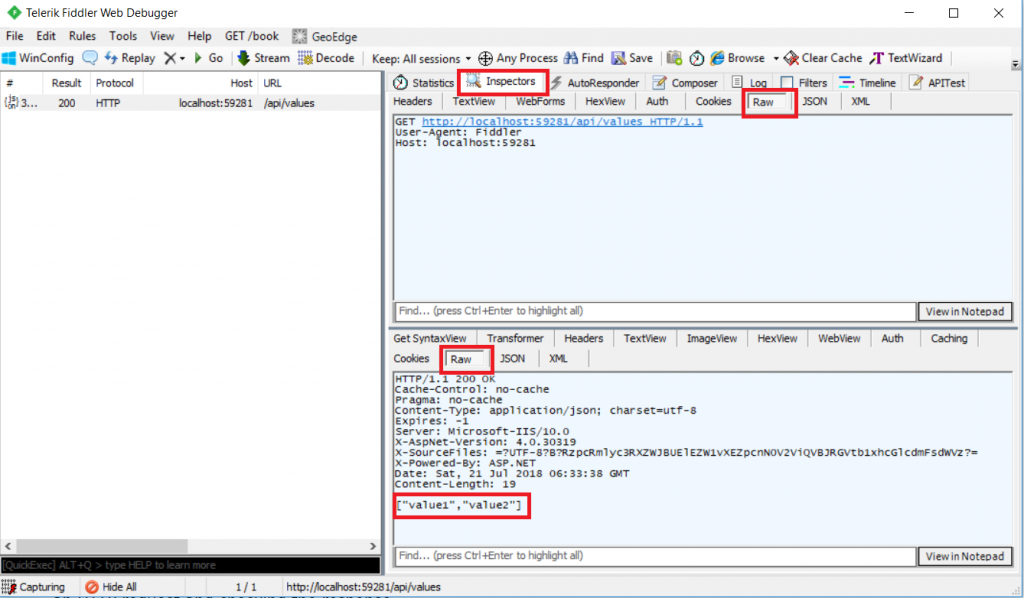Select ImageView response tab
Image resolution: width=1024 pixels, height=598 pixels.
tap(712, 338)
